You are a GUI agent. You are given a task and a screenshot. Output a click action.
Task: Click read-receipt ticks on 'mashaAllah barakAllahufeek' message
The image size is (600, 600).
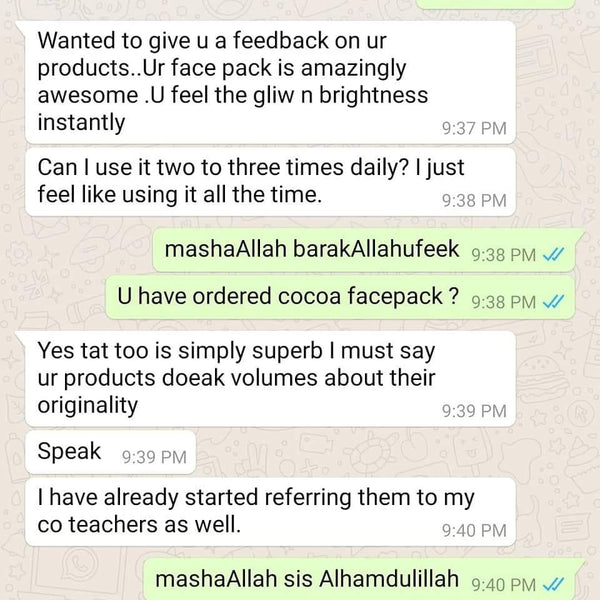[554, 254]
